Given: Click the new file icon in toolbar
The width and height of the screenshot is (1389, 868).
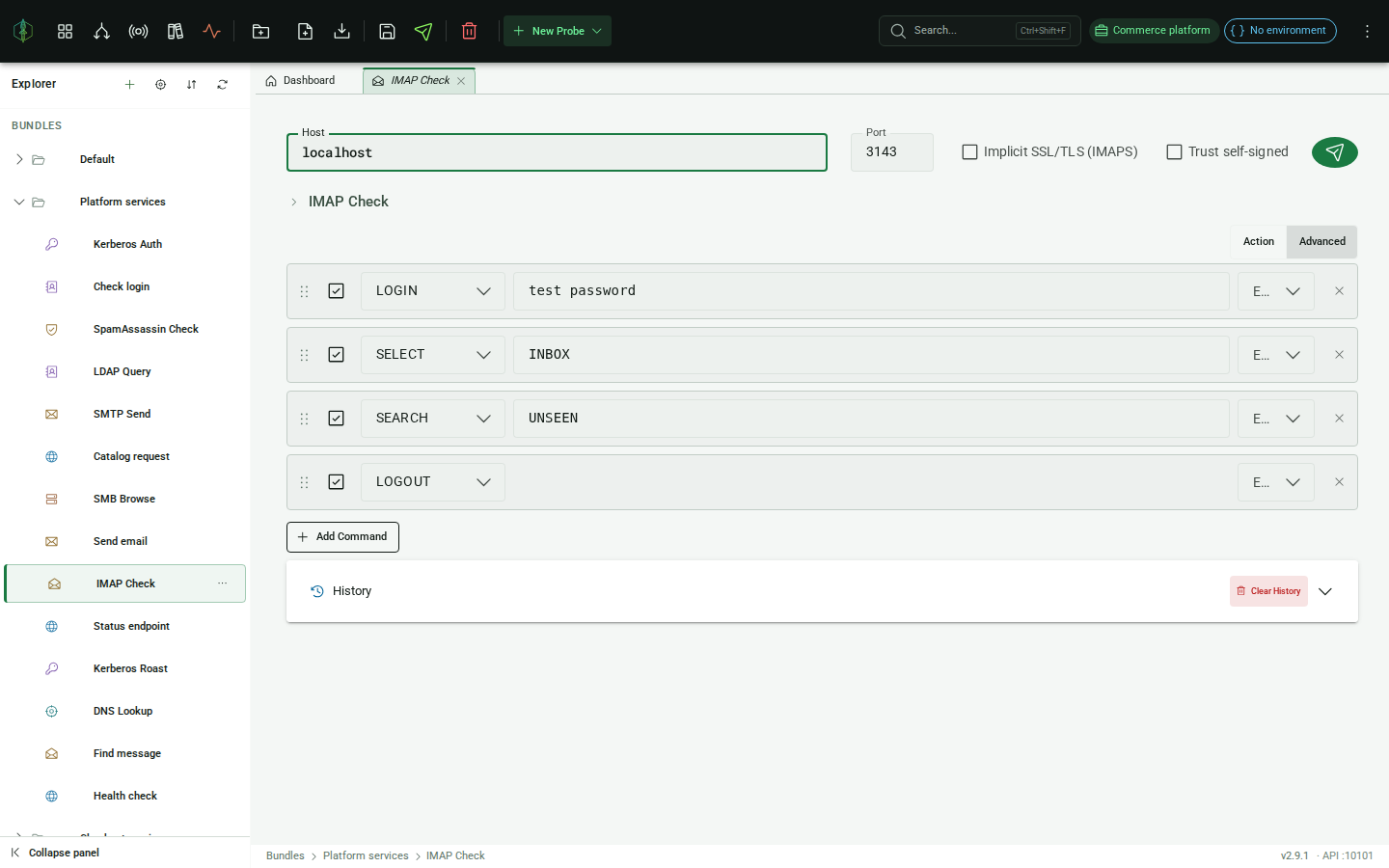Looking at the screenshot, I should pos(305,31).
